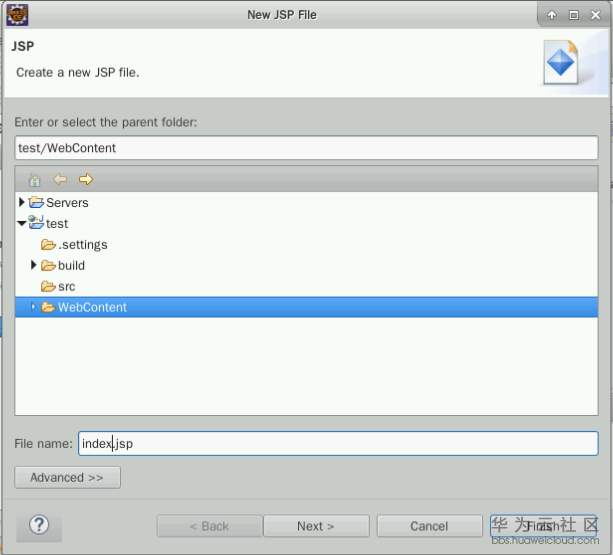Click the Next button
This screenshot has height=555, width=613.
tap(316, 526)
